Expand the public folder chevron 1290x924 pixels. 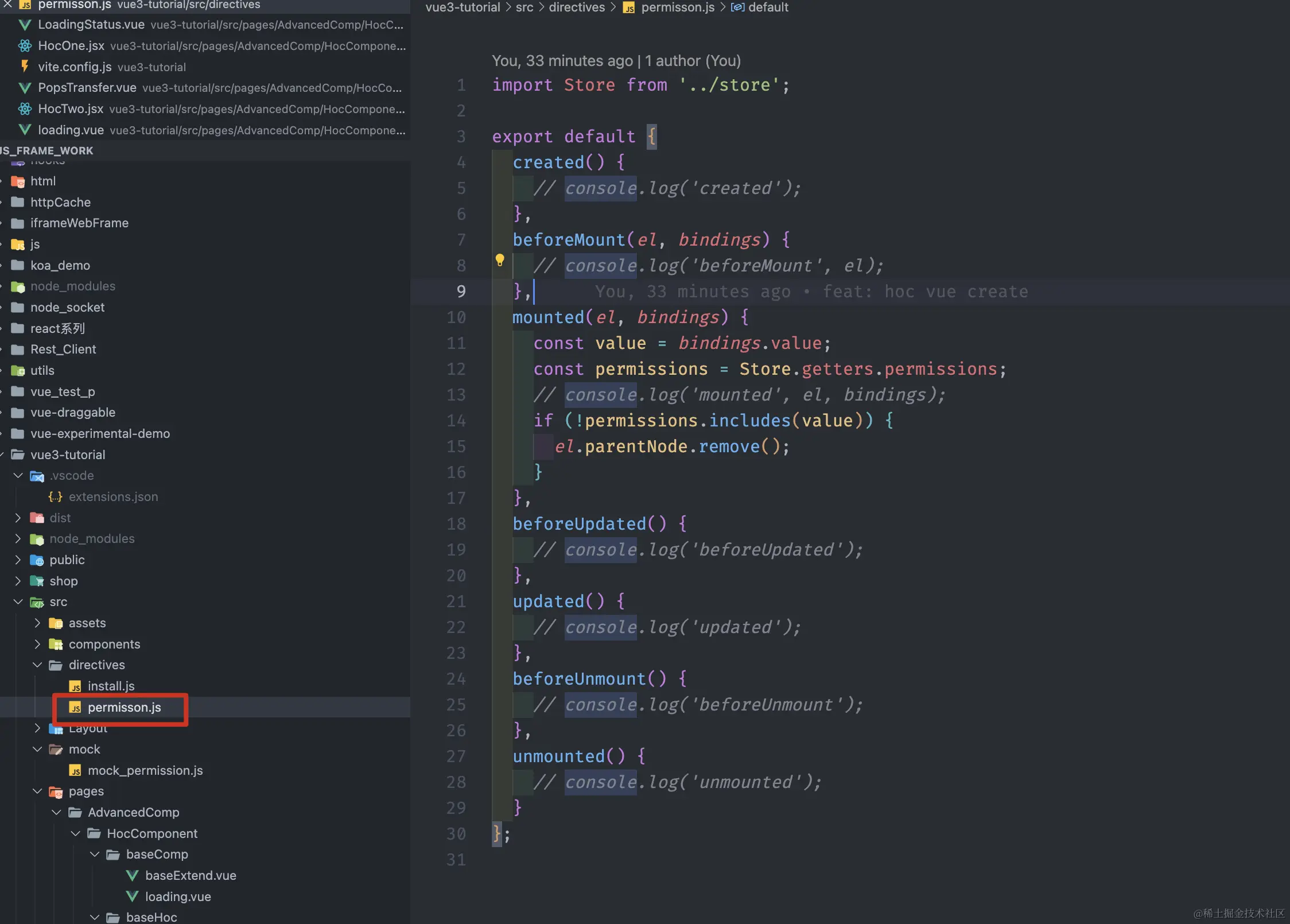[x=18, y=560]
